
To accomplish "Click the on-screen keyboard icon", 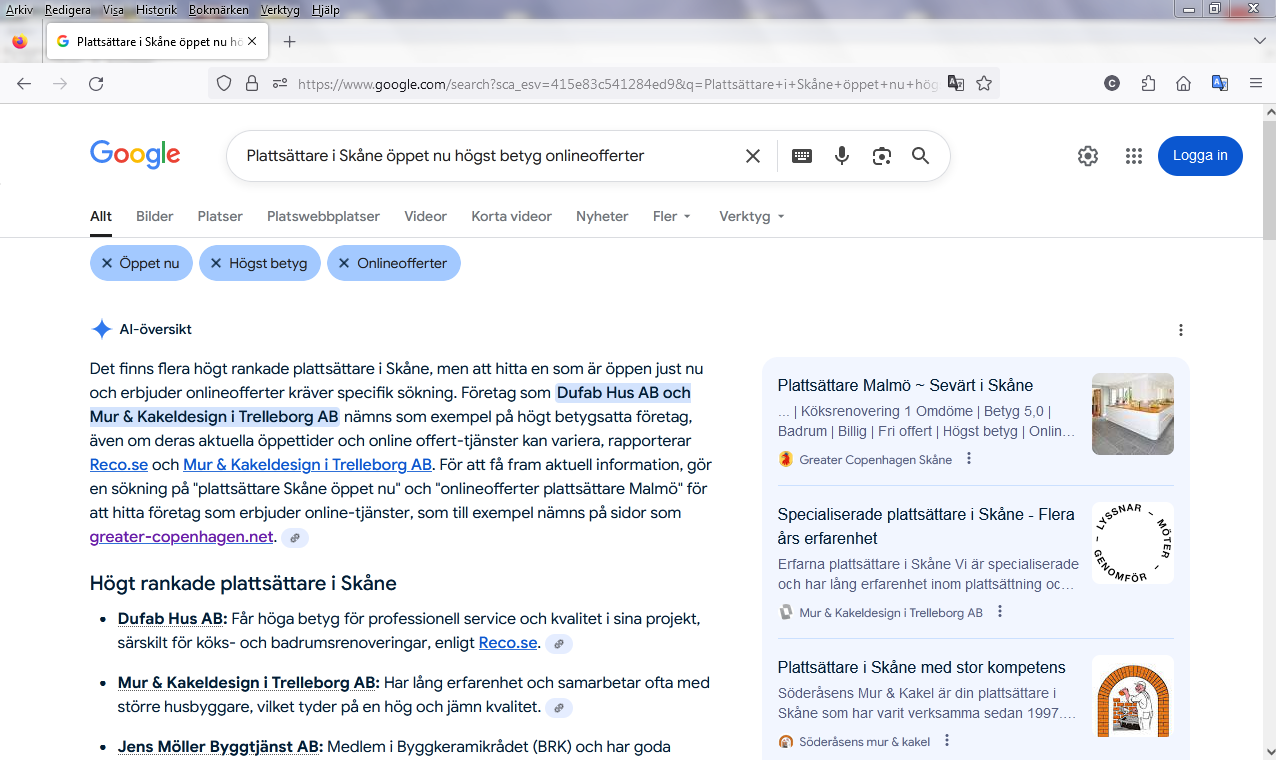I will click(x=802, y=156).
